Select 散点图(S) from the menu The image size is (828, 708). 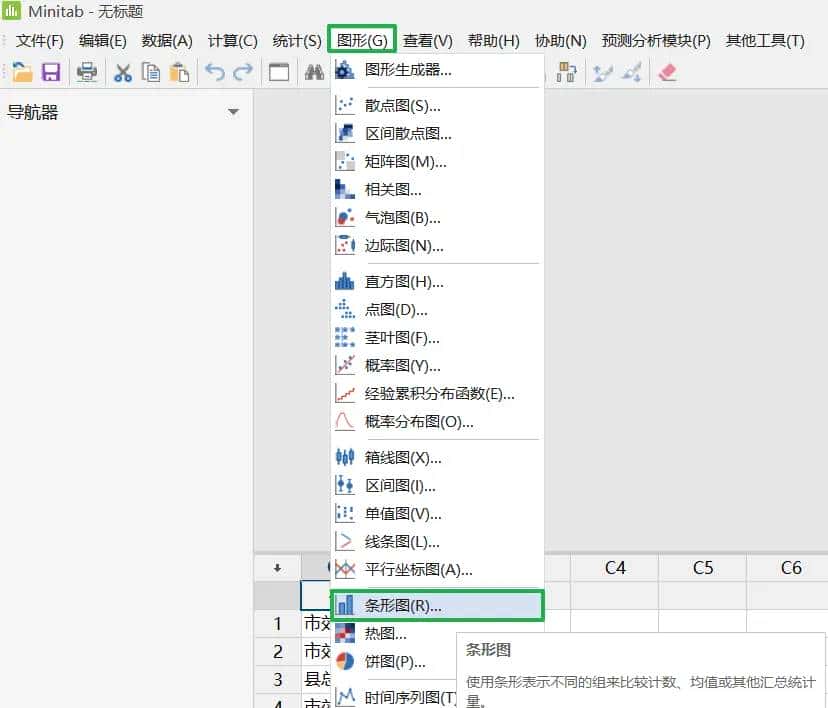pos(398,105)
